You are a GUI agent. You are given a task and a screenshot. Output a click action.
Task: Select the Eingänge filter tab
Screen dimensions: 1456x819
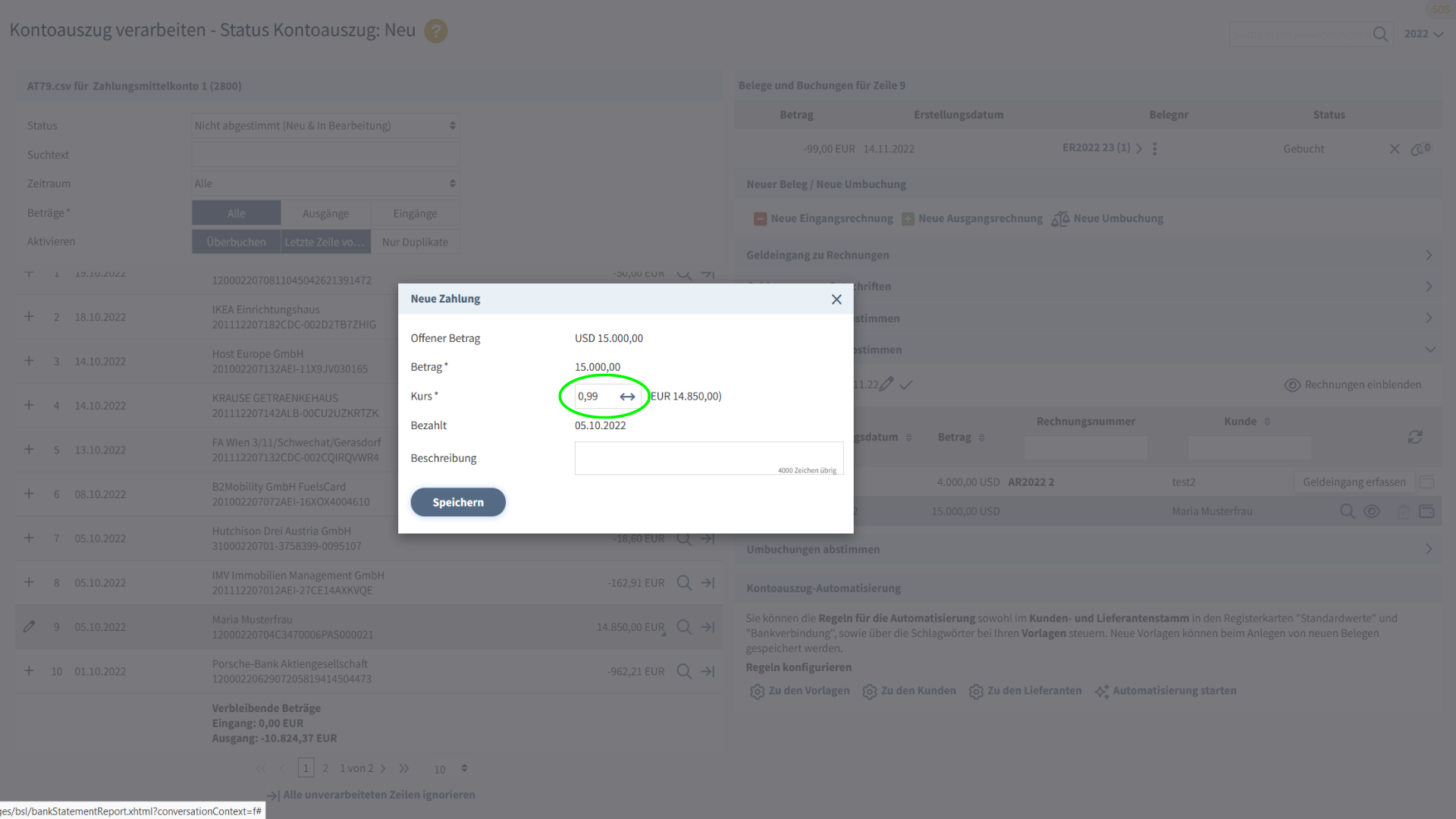point(415,213)
